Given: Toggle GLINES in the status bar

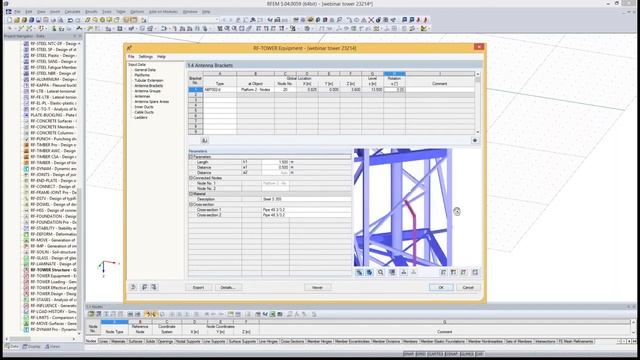Looking at the screenshot, I should pos(467,354).
